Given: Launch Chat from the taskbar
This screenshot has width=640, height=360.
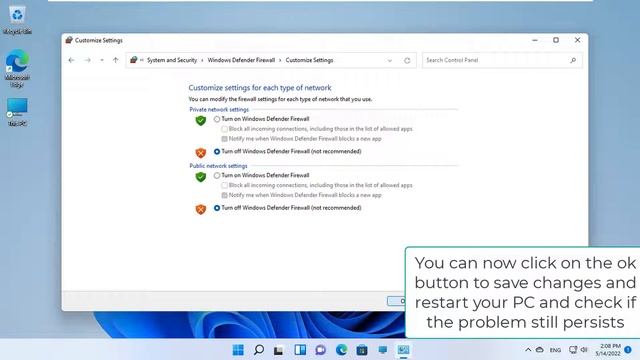Looking at the screenshot, I should pos(320,350).
